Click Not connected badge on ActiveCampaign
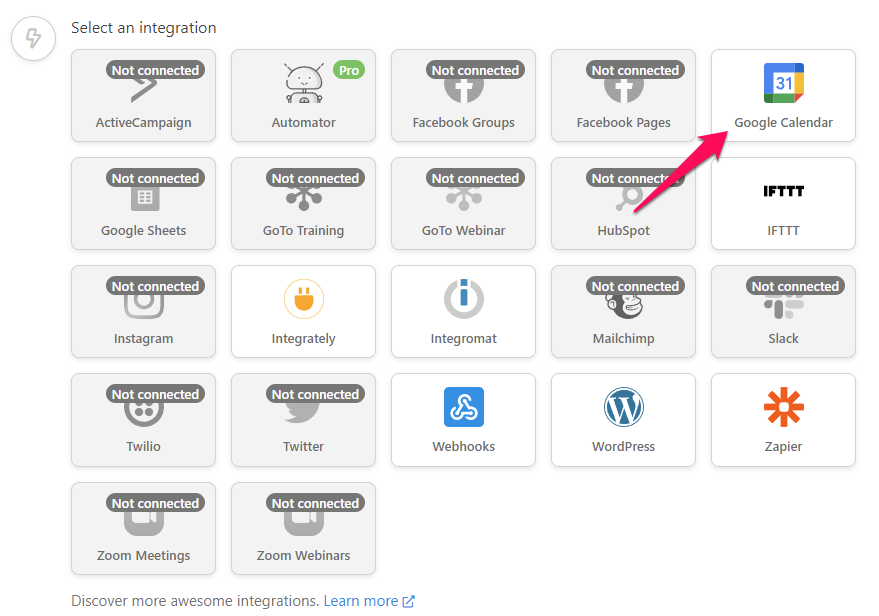The width and height of the screenshot is (879, 616). tap(155, 70)
